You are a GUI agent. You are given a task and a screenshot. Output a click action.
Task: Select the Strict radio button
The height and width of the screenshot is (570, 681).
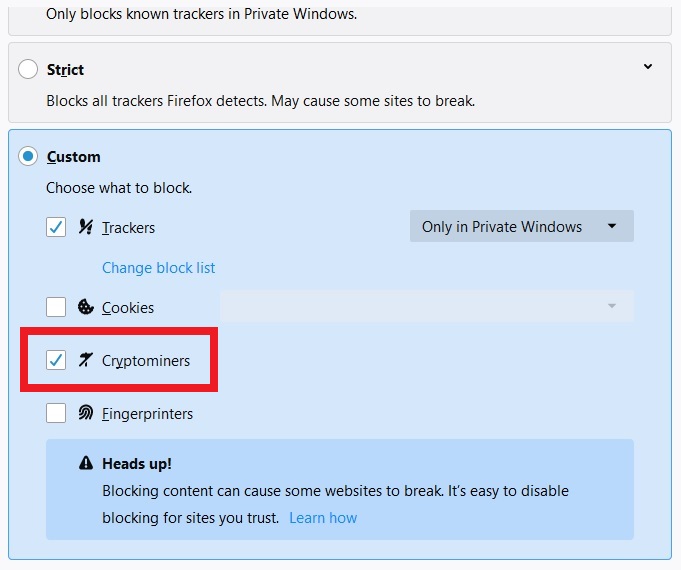(x=28, y=70)
